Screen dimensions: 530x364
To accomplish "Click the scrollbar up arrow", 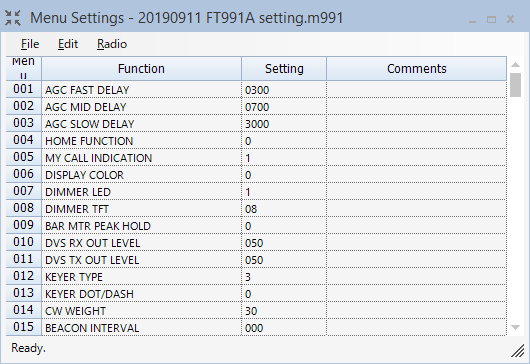I will coord(515,65).
